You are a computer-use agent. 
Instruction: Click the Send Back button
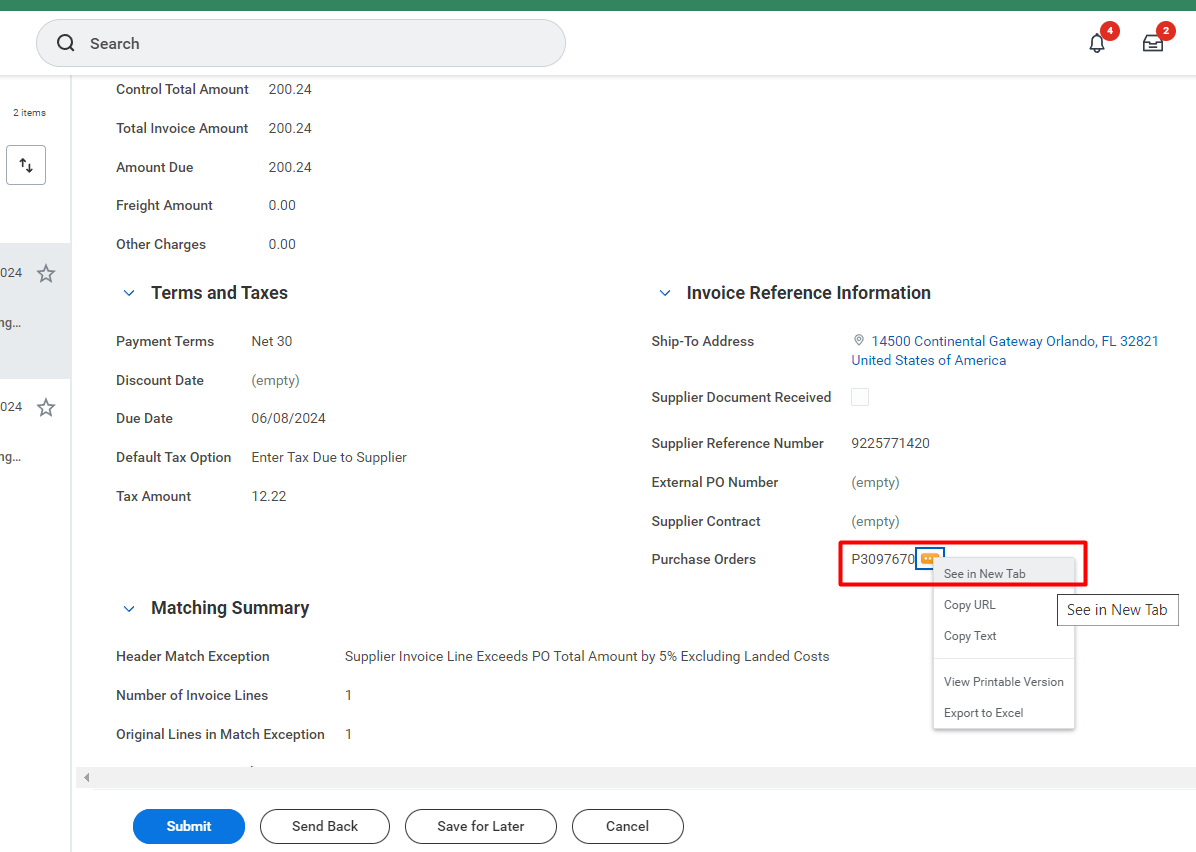click(x=325, y=826)
